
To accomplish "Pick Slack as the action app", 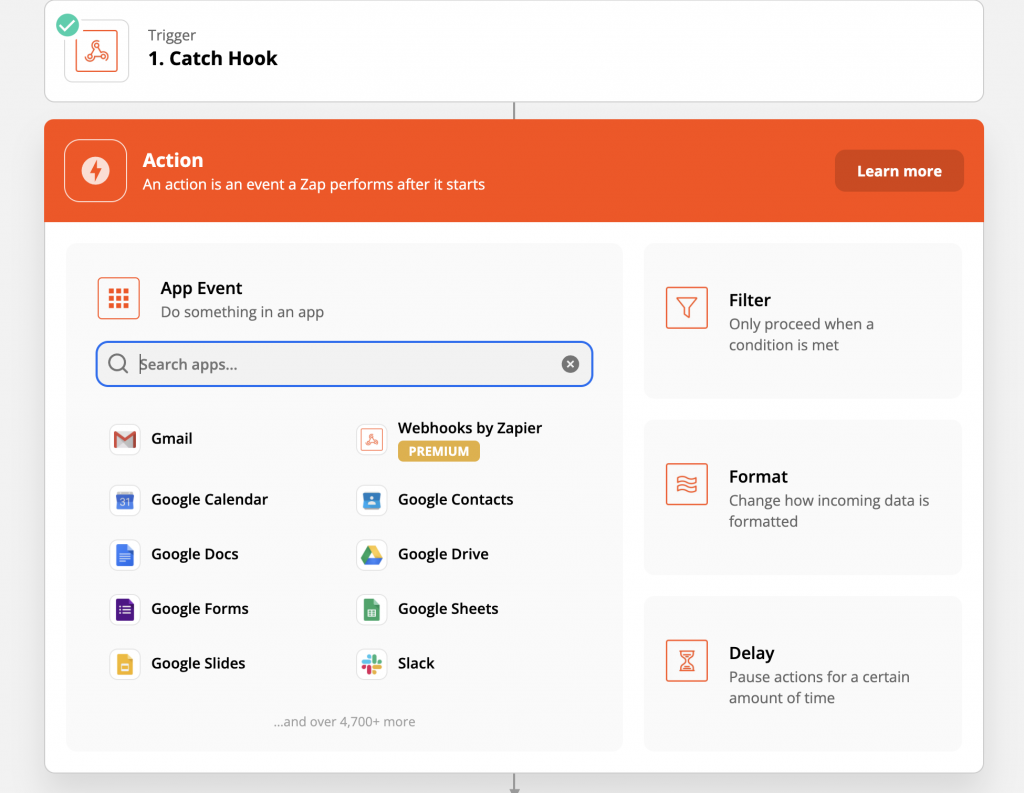I will 416,664.
